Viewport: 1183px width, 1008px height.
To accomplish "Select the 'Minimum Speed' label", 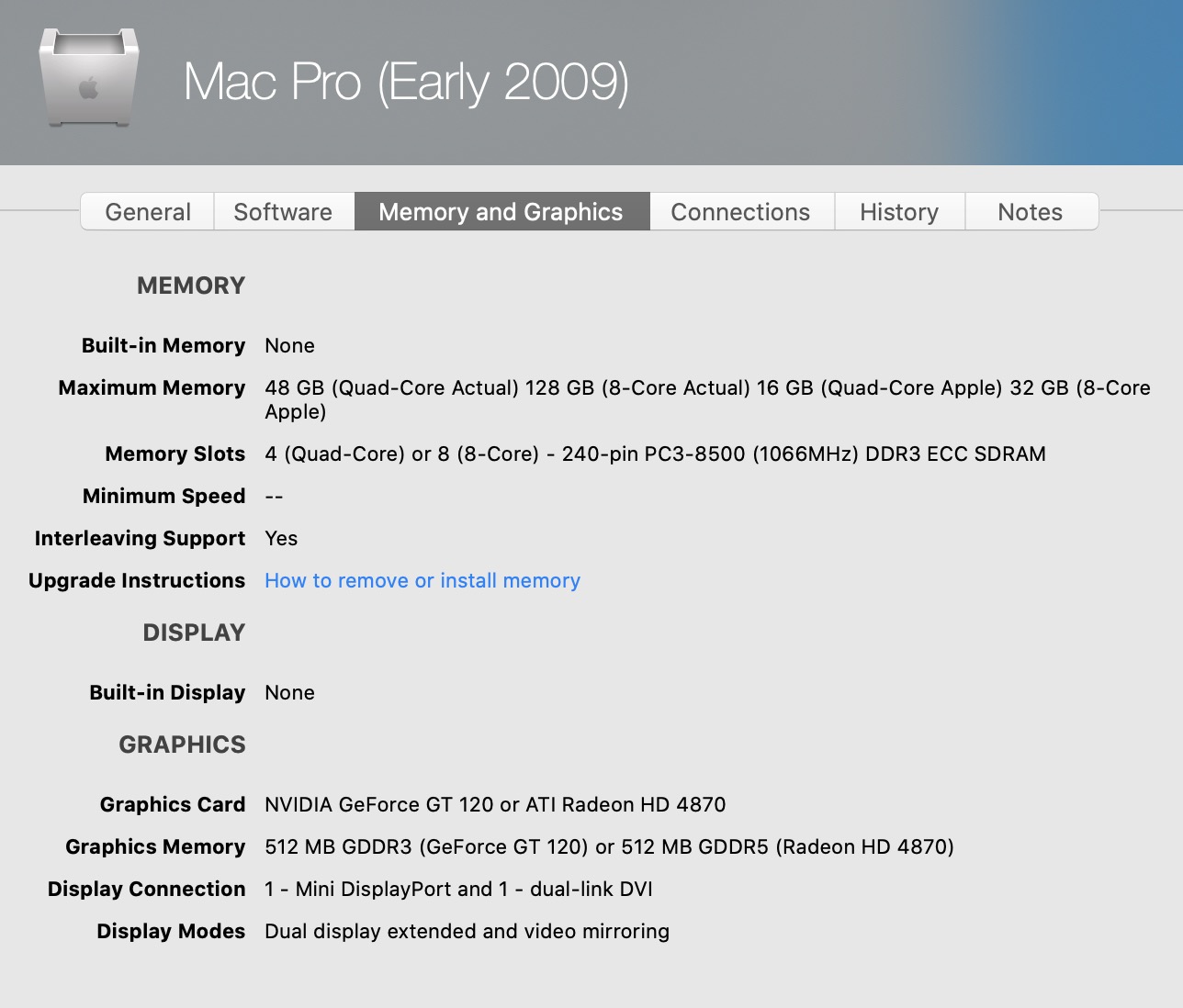I will click(163, 496).
